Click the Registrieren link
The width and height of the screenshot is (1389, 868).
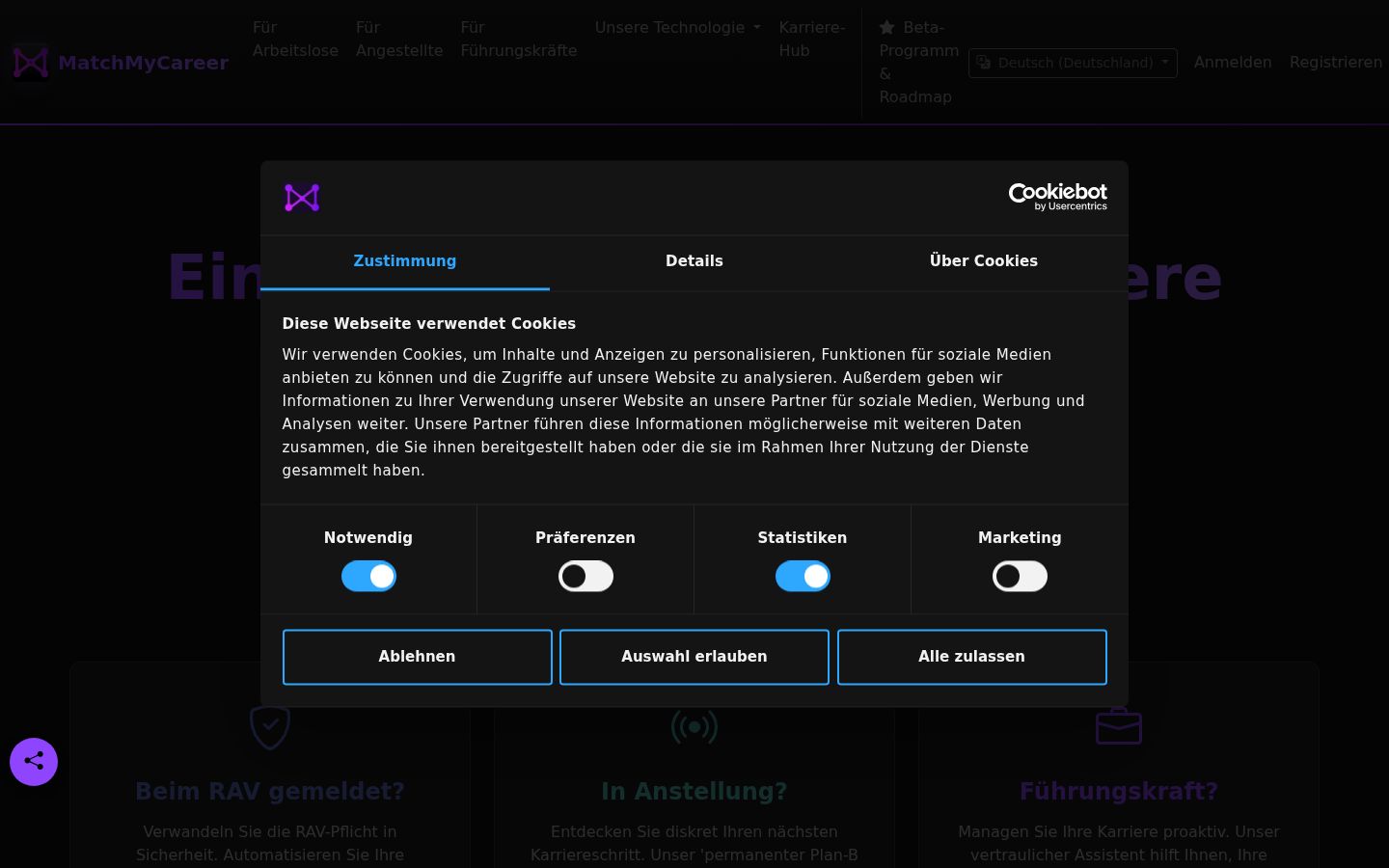(x=1336, y=63)
